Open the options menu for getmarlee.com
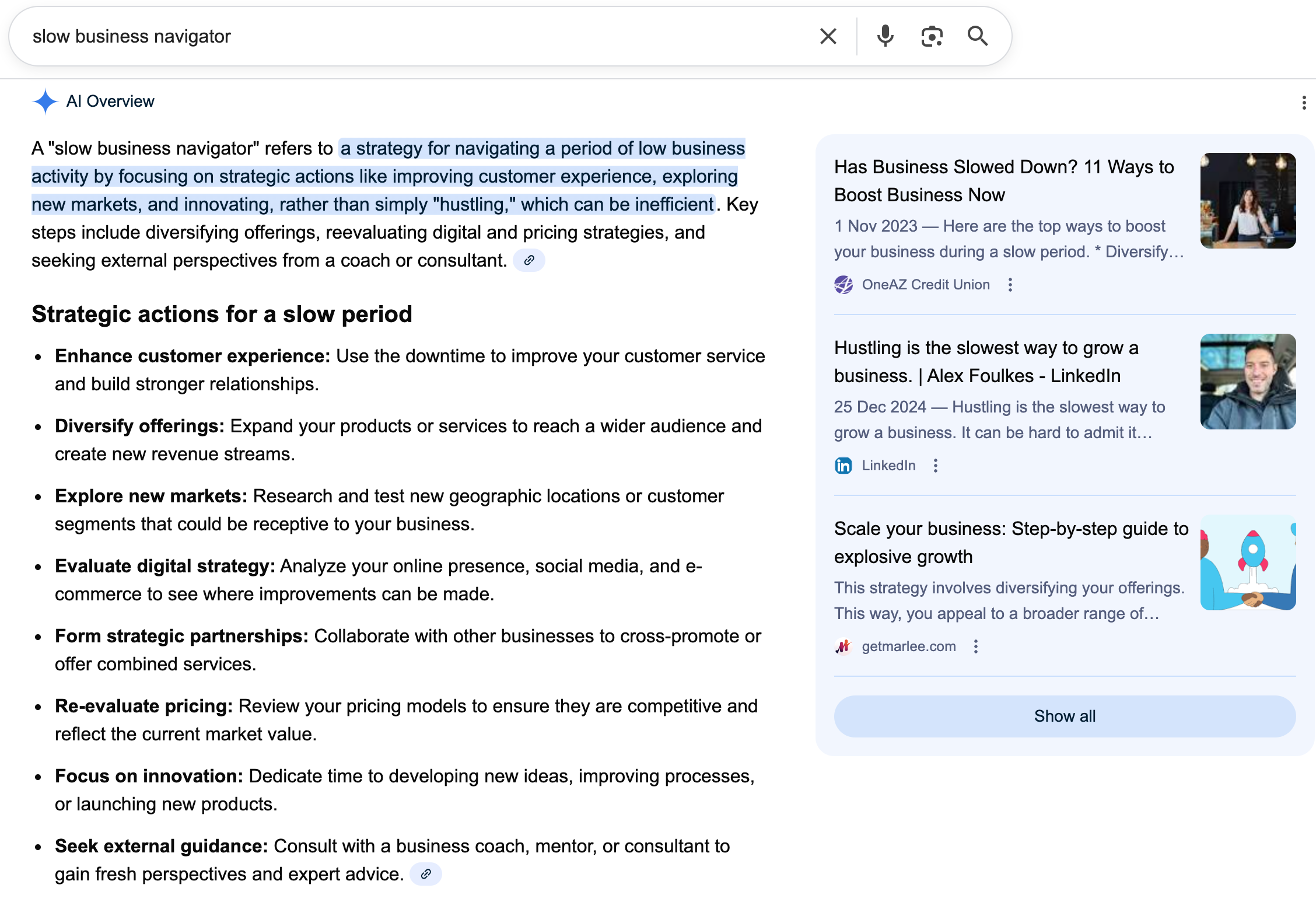 click(975, 646)
